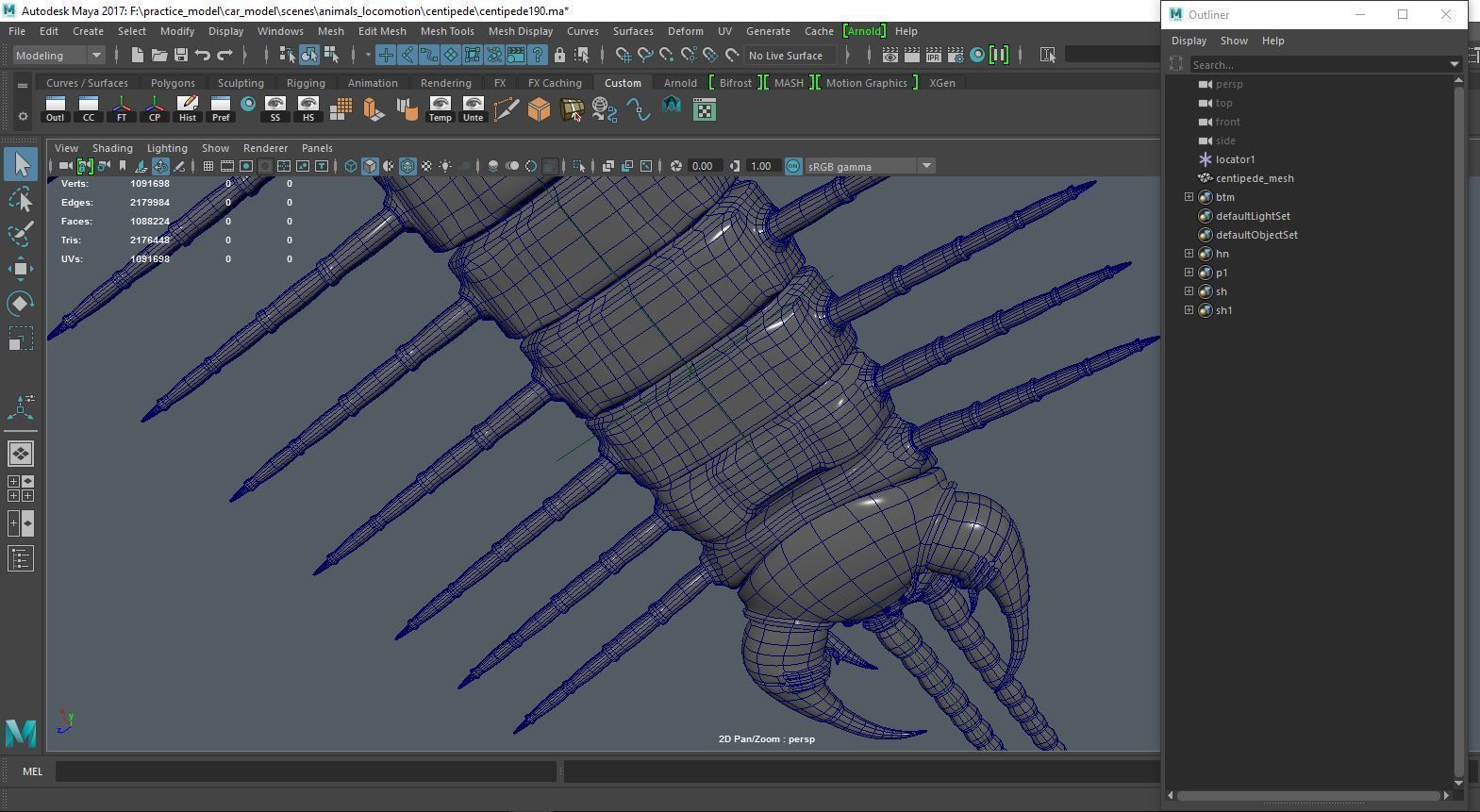This screenshot has width=1480, height=812.
Task: Toggle the selection lock icon
Action: 559,55
